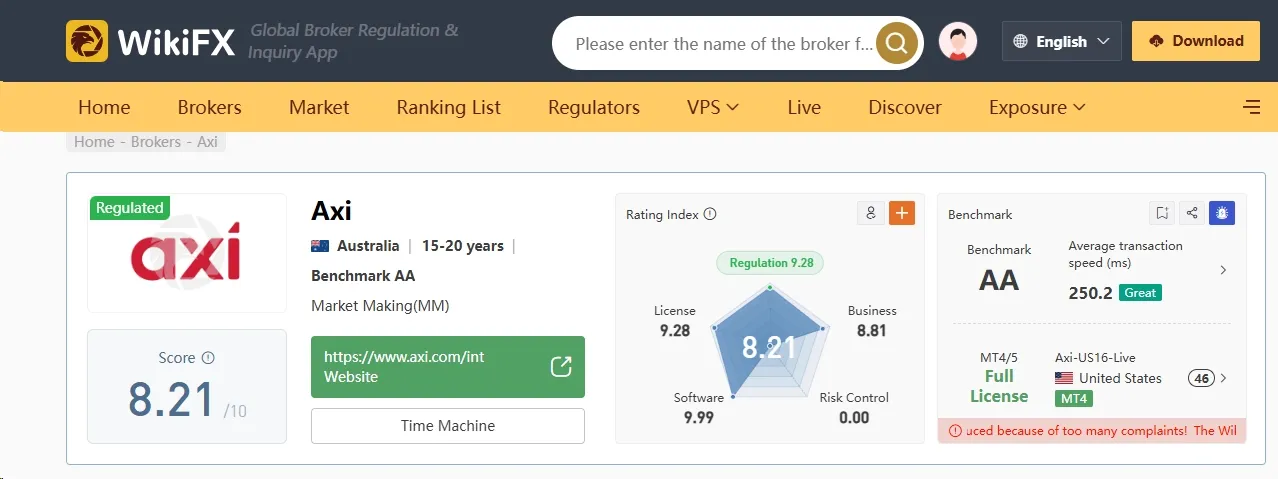Viewport: 1278px width, 479px height.
Task: Click the 15-20 years text
Action: (462, 246)
